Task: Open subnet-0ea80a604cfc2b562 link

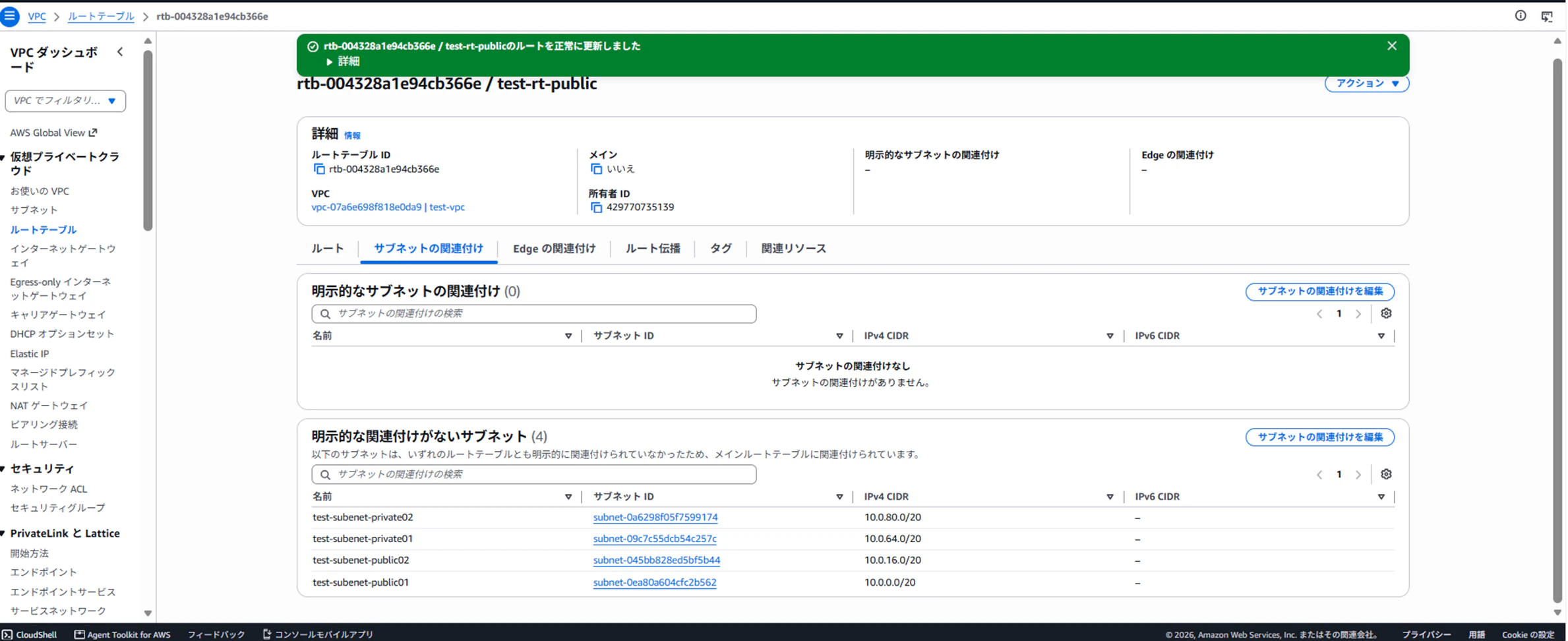Action: 655,582
